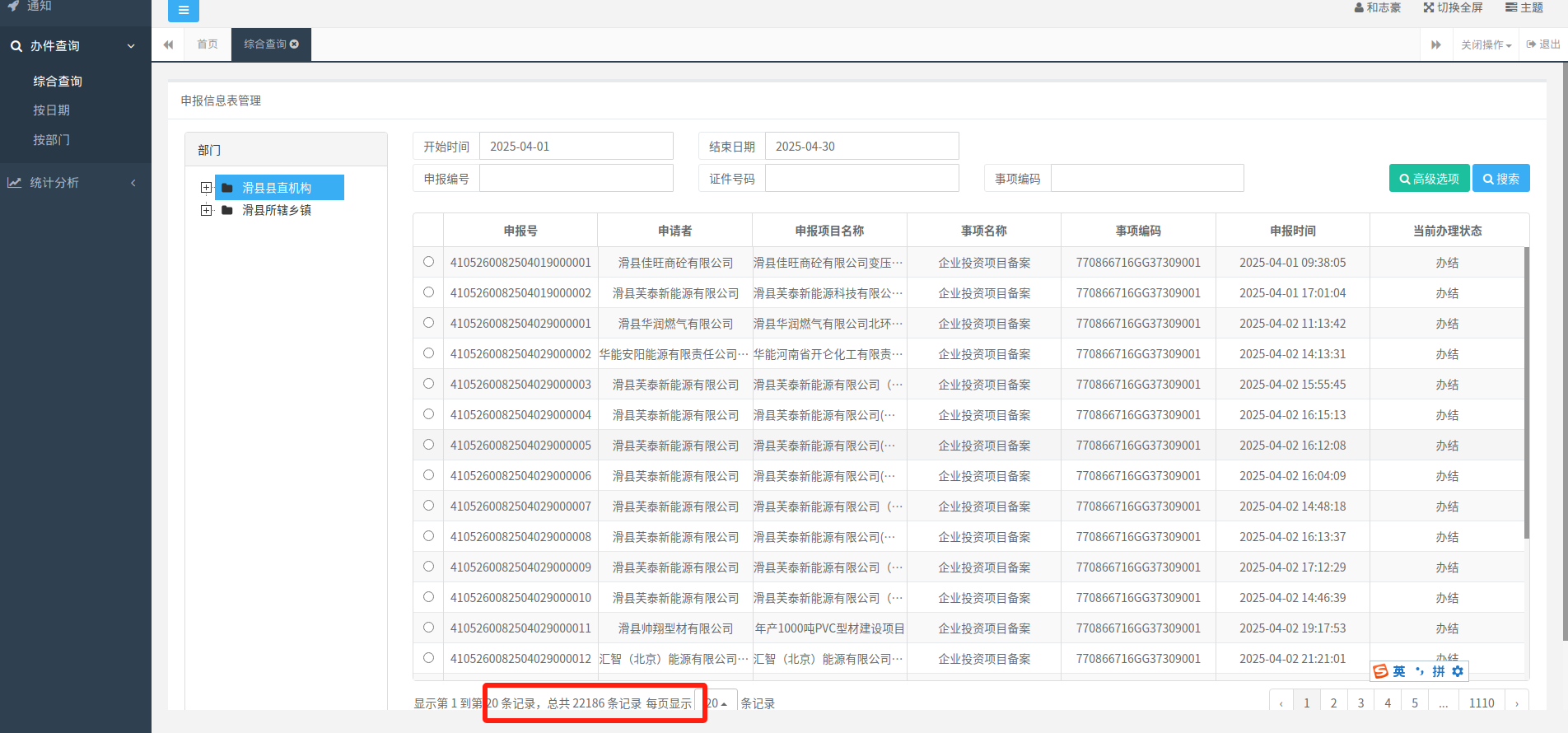Screen dimensions: 1568x733
Task: Click the 切换全屏 fullscreen icon
Action: 1429,7
